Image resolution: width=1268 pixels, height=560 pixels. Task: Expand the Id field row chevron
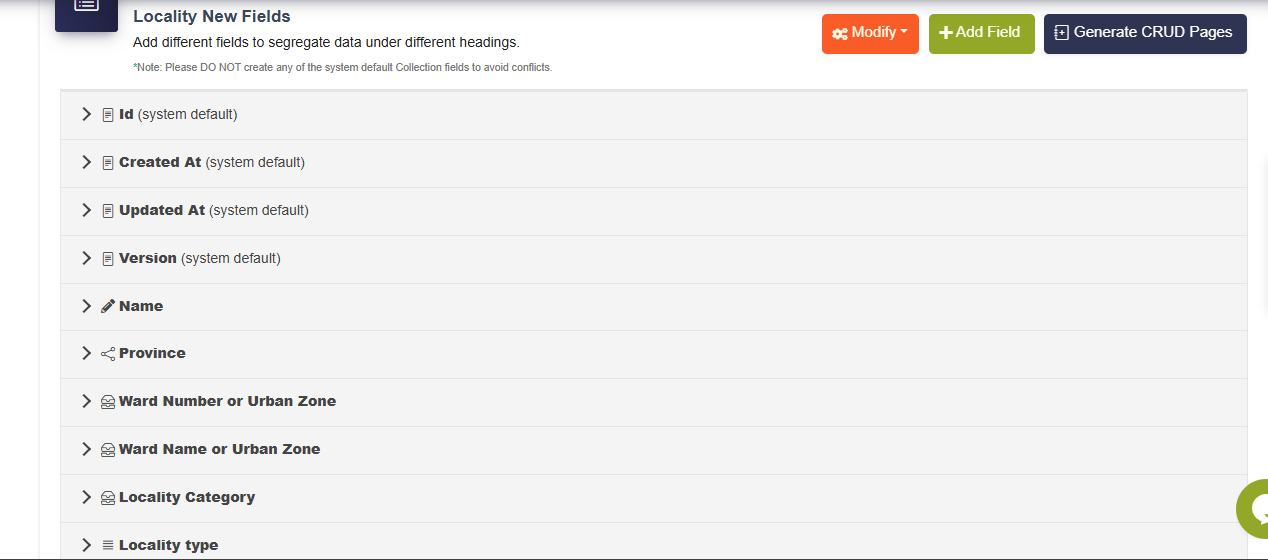tap(87, 115)
